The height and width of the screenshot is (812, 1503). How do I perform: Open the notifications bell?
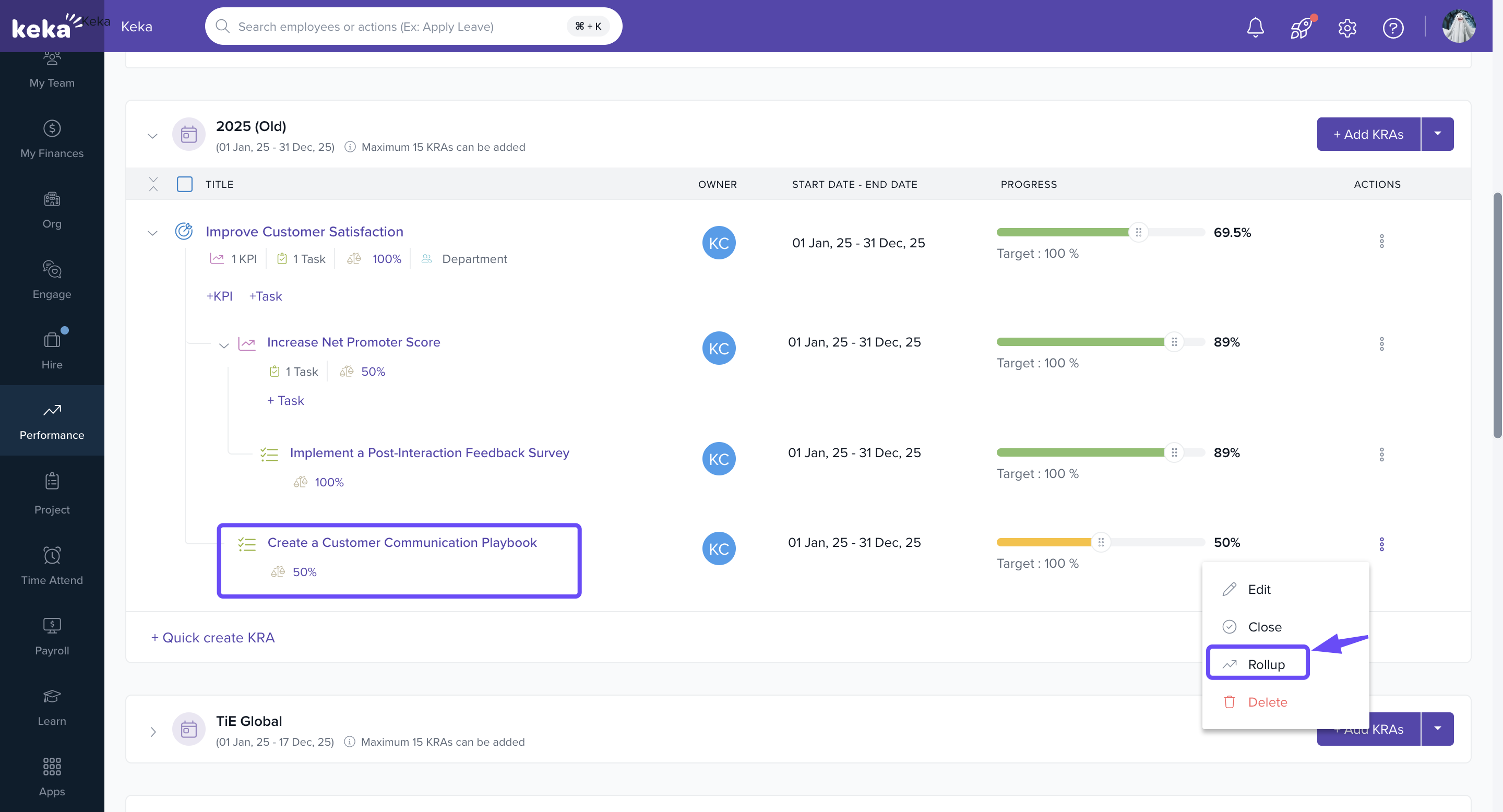coord(1255,27)
